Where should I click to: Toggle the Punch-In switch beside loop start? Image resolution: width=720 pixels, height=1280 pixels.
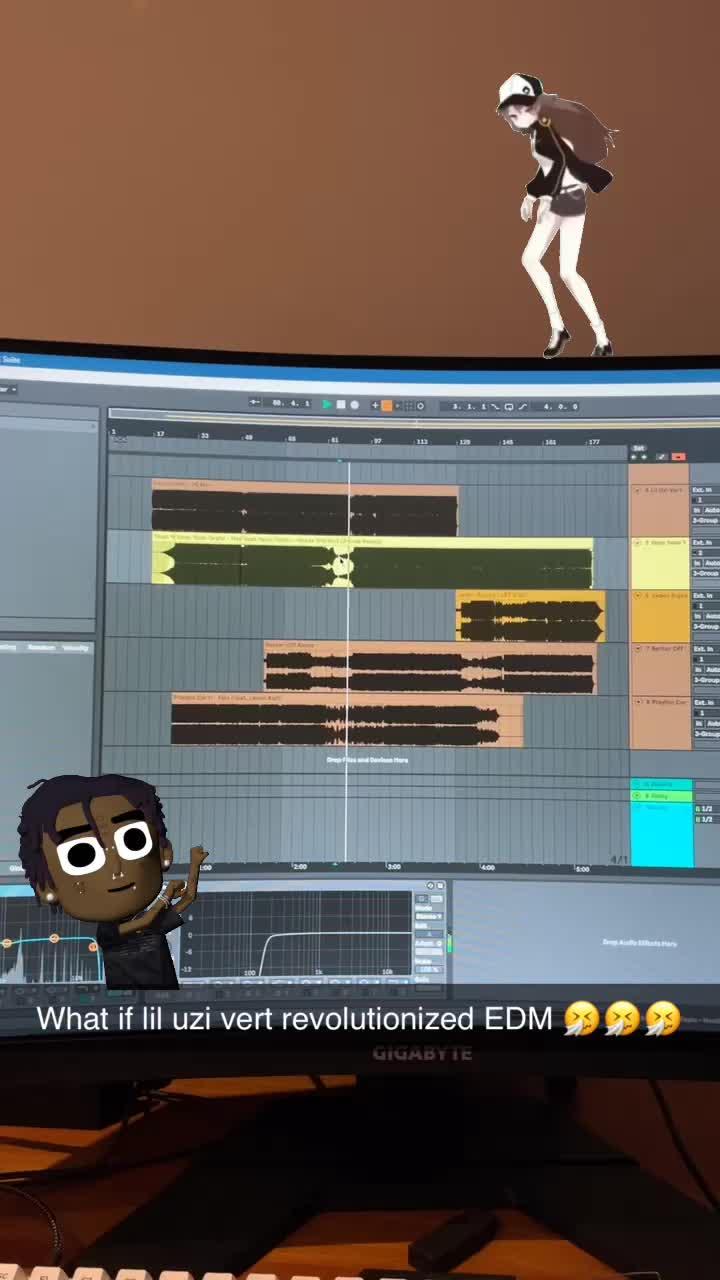pyautogui.click(x=496, y=406)
